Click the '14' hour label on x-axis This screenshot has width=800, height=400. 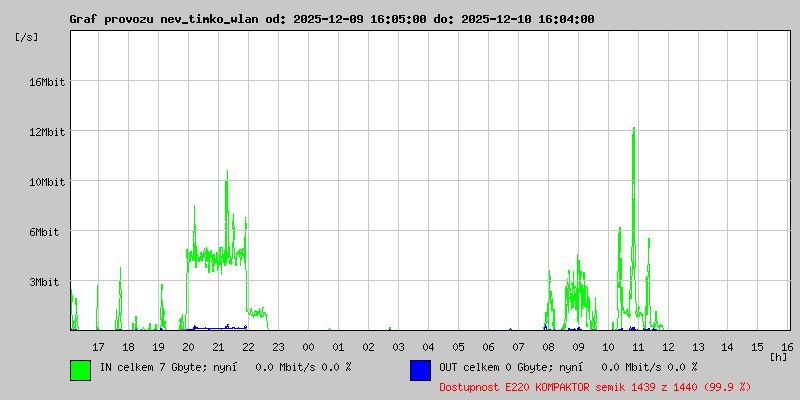(x=728, y=347)
